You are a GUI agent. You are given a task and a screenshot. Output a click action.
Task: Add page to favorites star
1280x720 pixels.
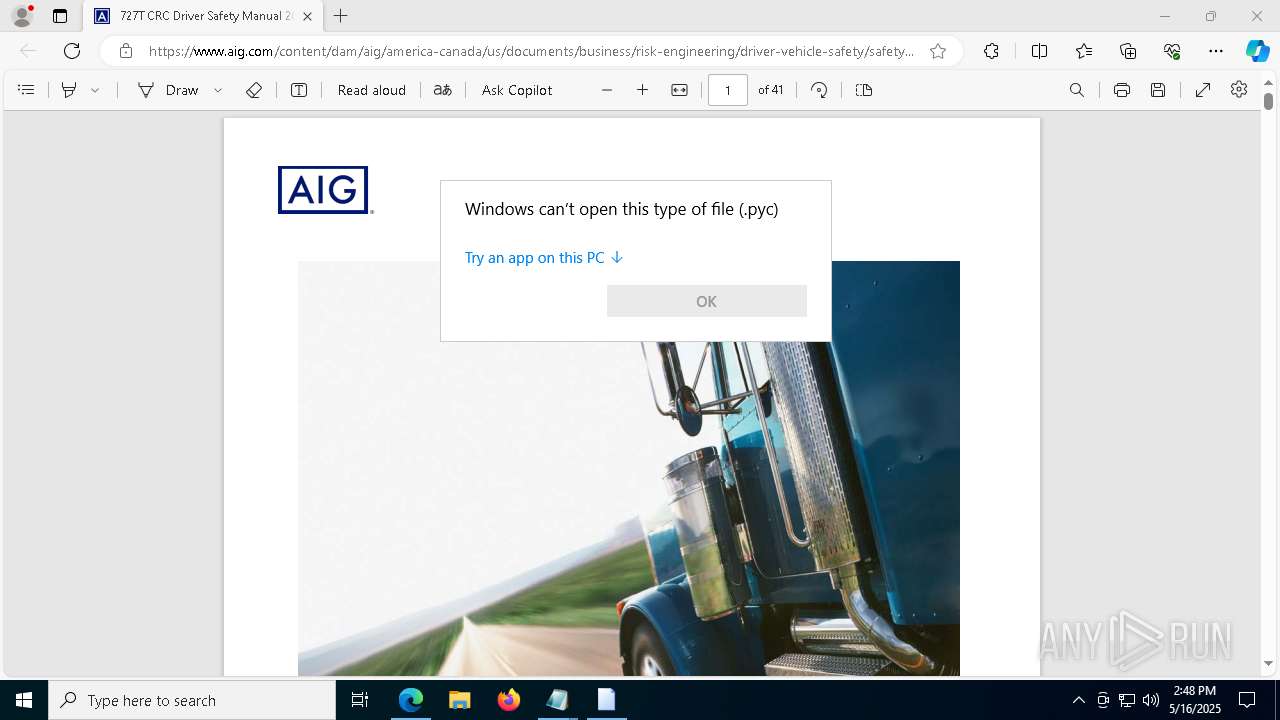pos(938,51)
